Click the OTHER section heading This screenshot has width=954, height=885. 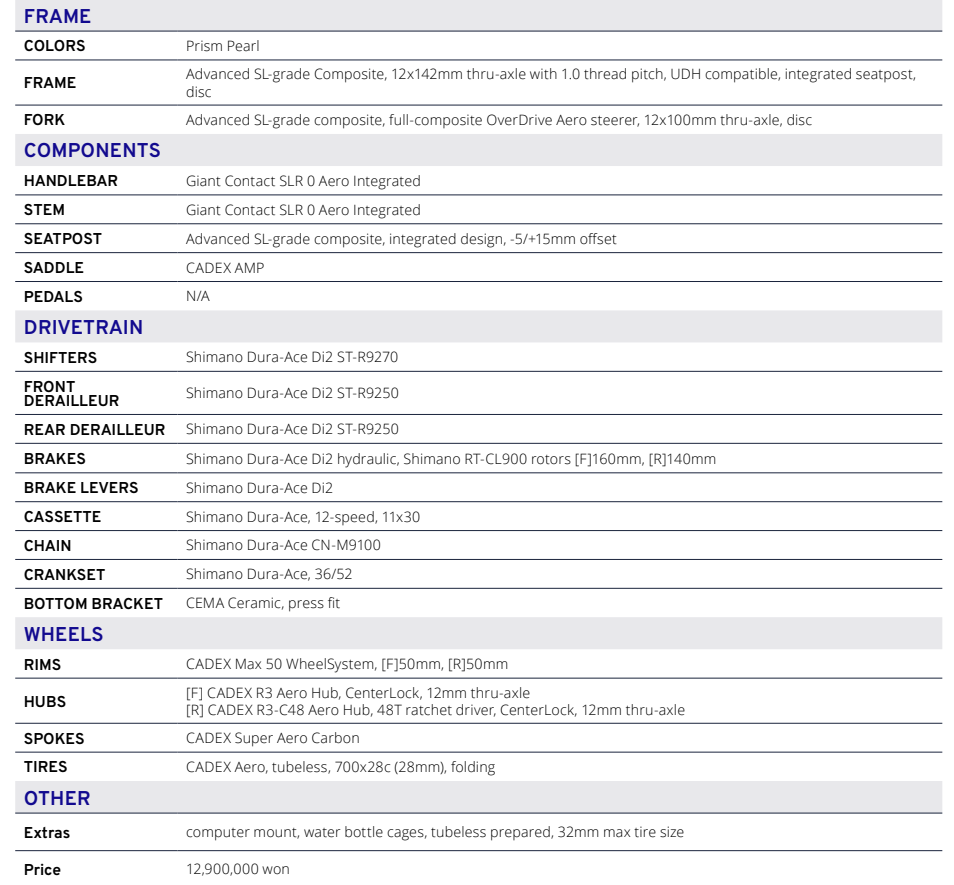click(57, 798)
